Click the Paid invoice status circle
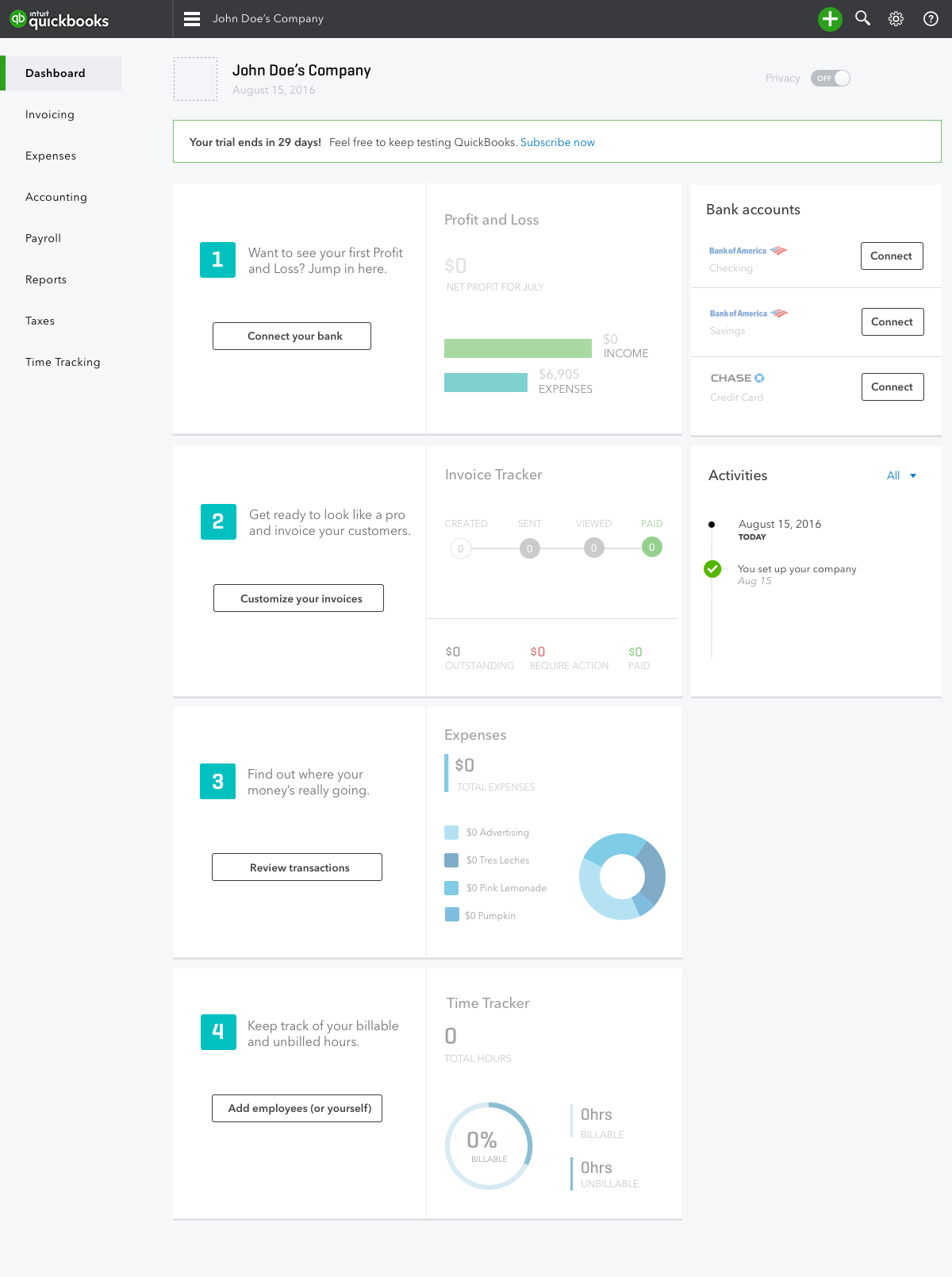 [652, 547]
